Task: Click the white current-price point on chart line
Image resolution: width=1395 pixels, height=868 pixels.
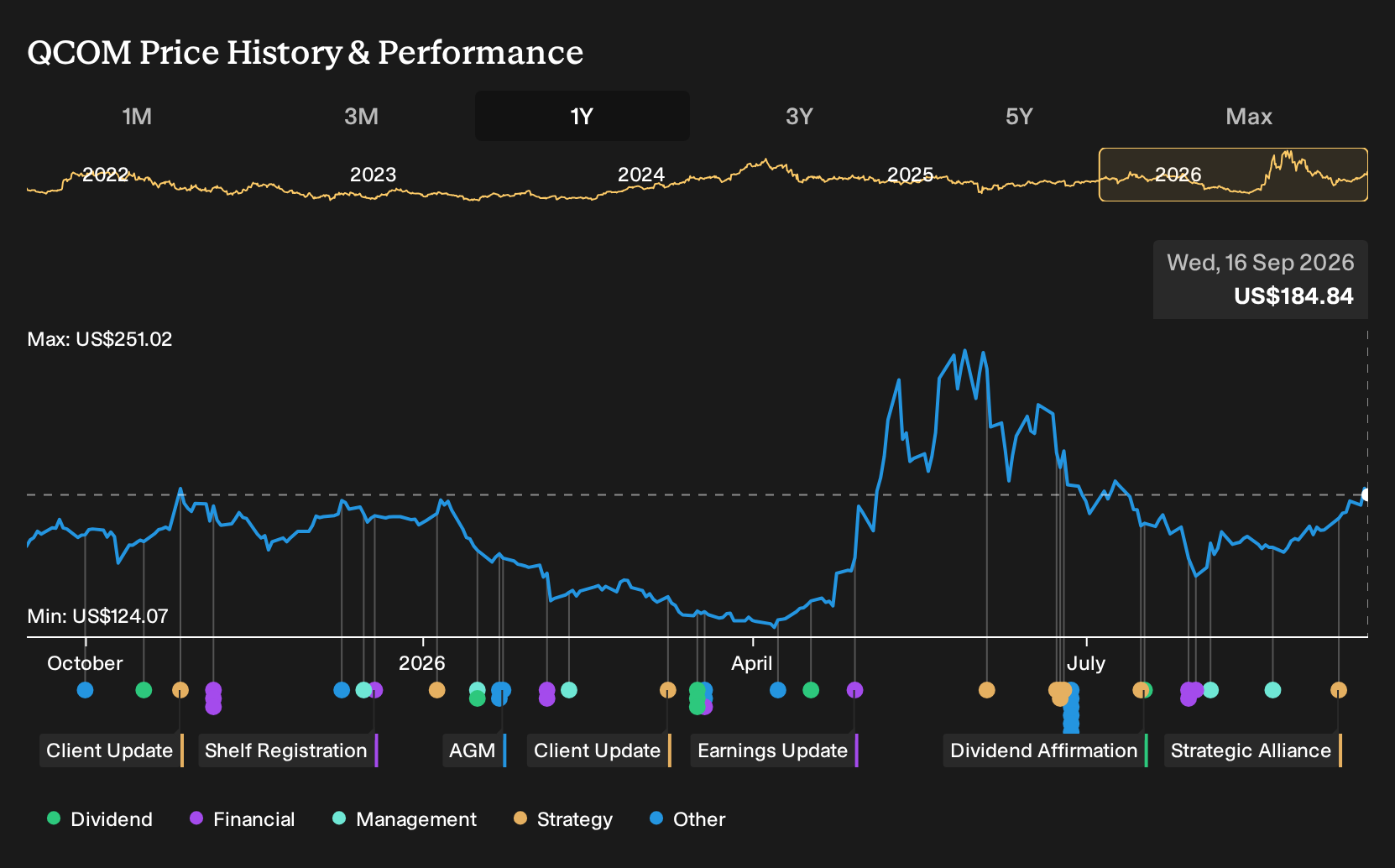Action: [1366, 495]
